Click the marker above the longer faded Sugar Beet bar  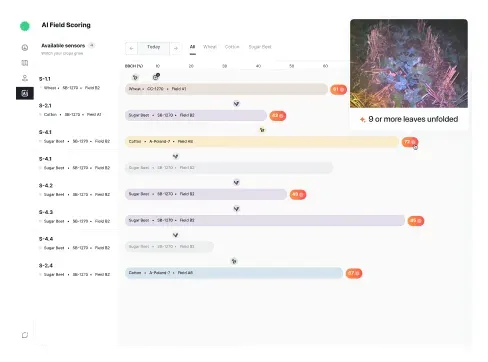pos(176,156)
